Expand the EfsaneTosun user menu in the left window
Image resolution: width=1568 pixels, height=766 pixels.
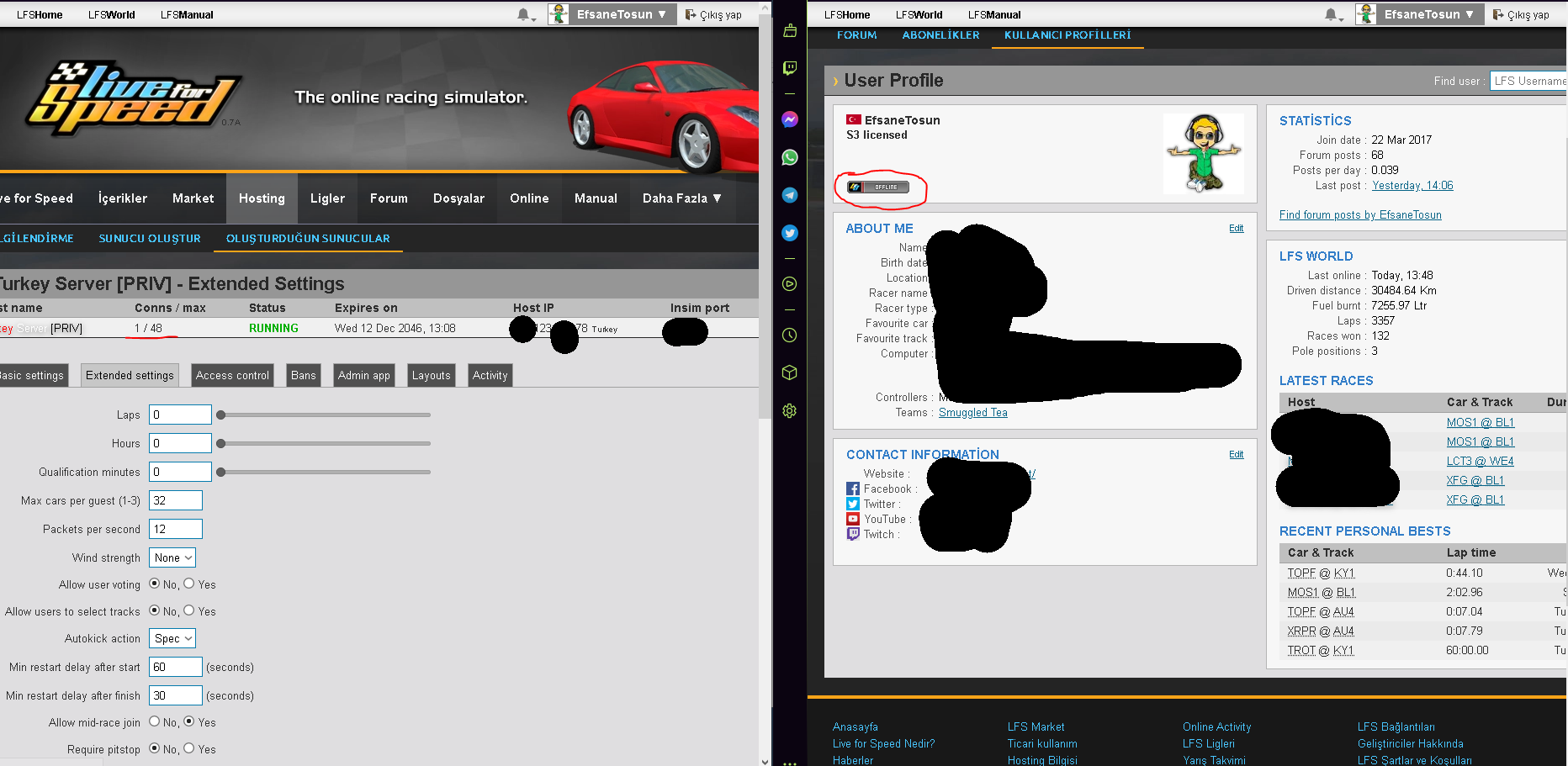point(622,14)
